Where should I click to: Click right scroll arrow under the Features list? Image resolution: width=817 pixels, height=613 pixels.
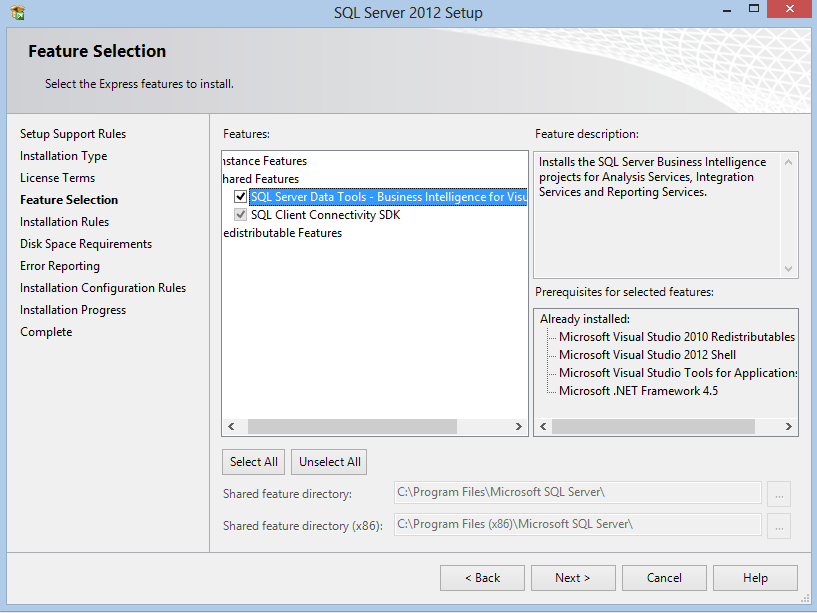[x=518, y=426]
